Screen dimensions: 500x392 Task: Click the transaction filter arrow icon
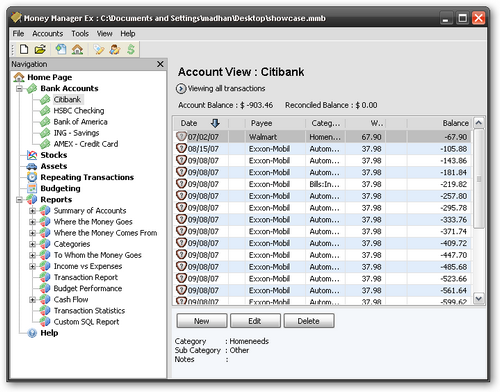(181, 89)
